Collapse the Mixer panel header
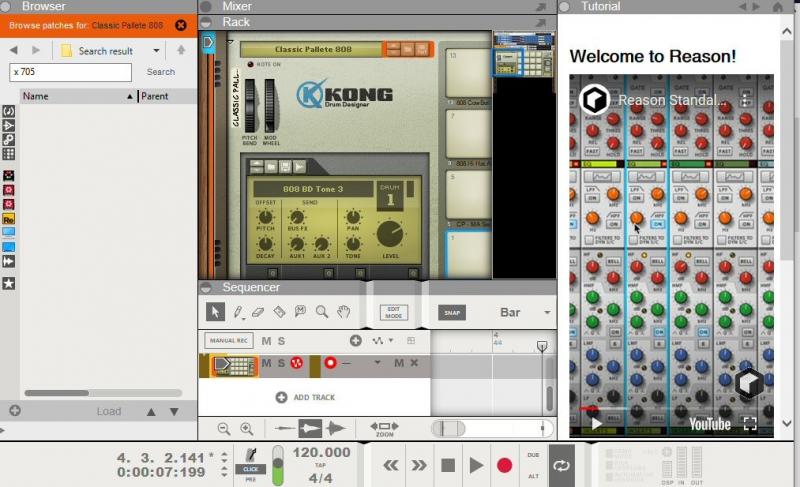The image size is (800, 487). click(206, 7)
